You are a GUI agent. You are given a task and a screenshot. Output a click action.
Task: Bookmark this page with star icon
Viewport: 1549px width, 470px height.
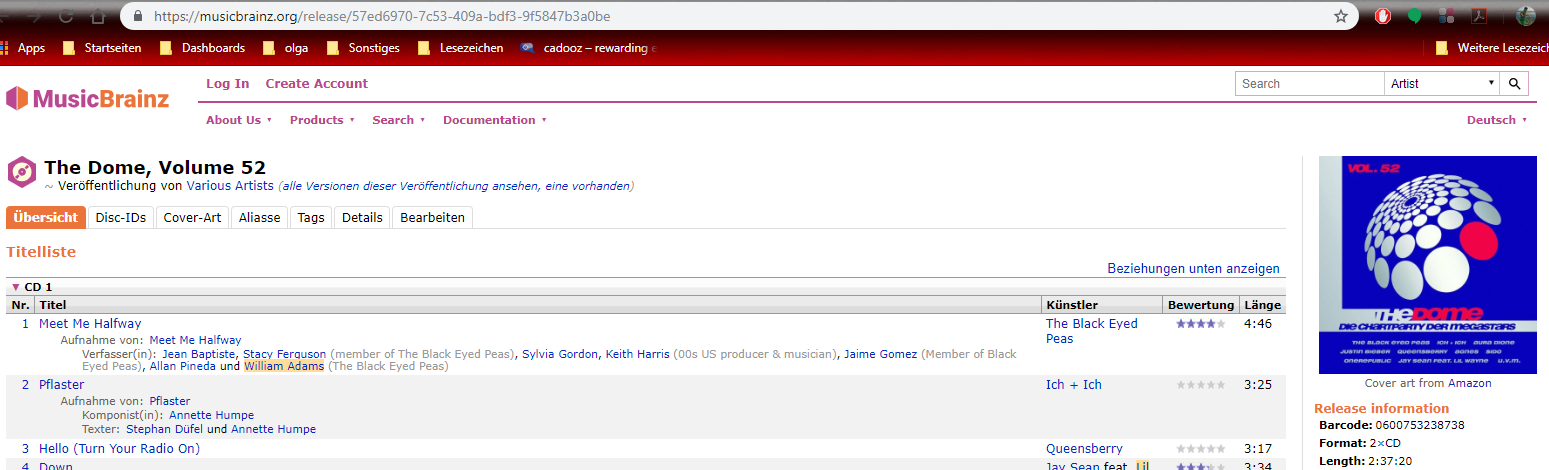coord(1340,16)
